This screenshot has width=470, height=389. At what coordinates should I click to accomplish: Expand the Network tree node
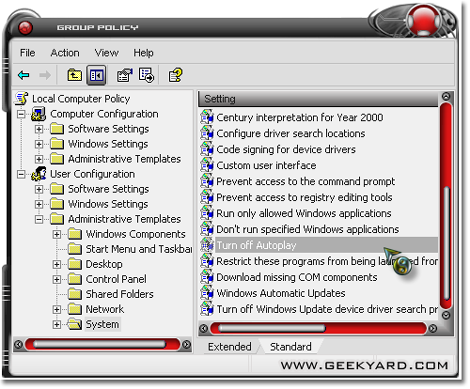coord(57,309)
